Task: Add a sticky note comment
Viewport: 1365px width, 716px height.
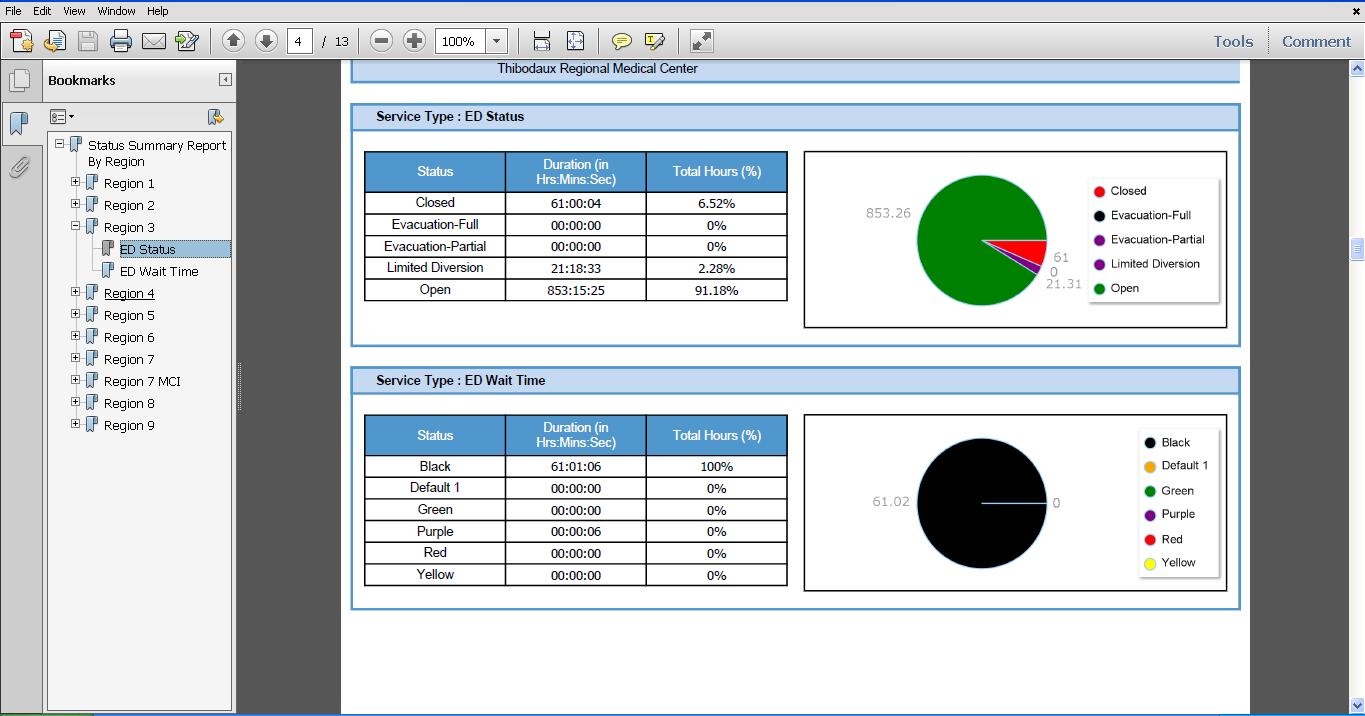Action: click(621, 41)
